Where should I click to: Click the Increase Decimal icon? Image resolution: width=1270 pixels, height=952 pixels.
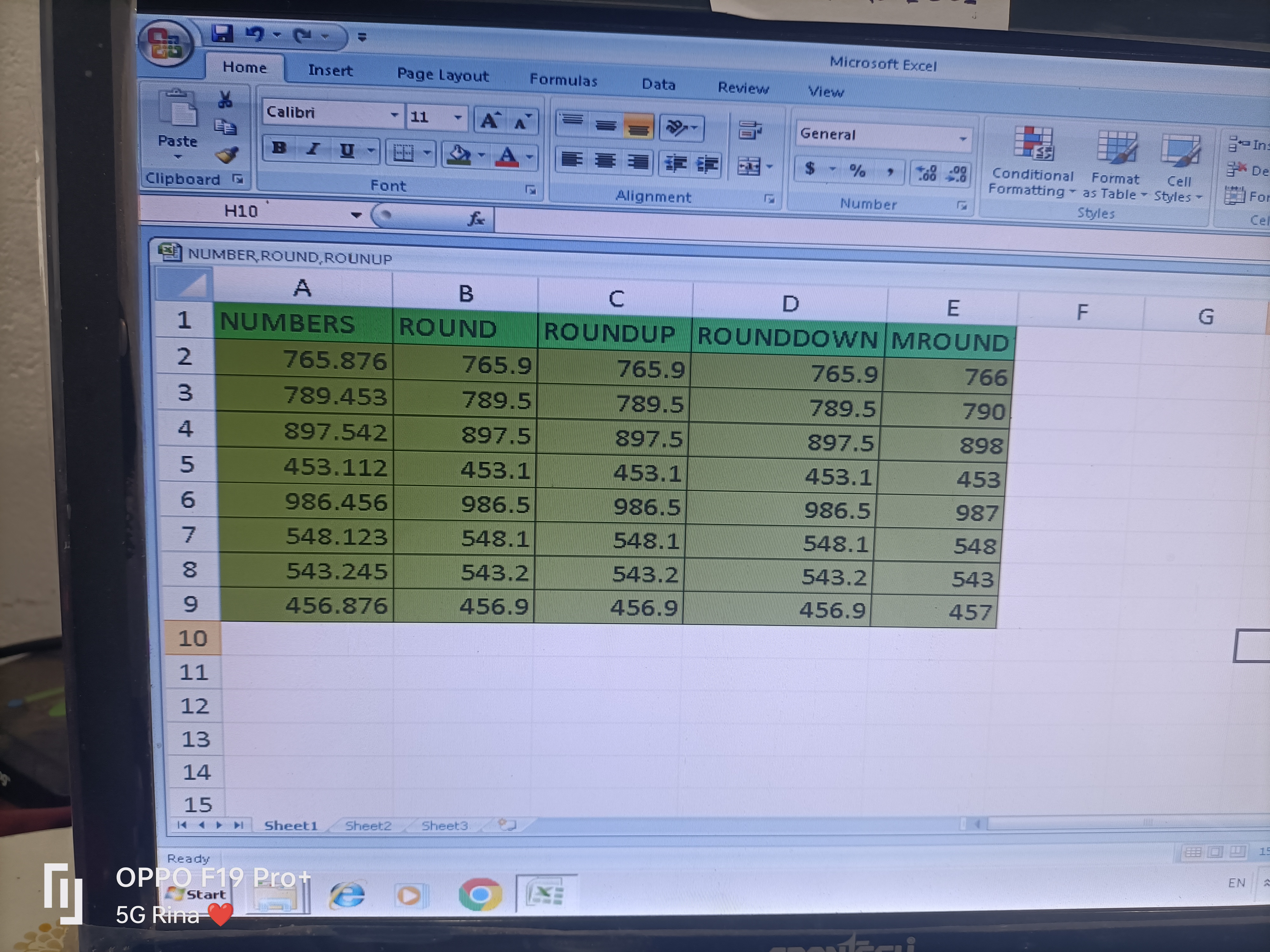pos(926,173)
